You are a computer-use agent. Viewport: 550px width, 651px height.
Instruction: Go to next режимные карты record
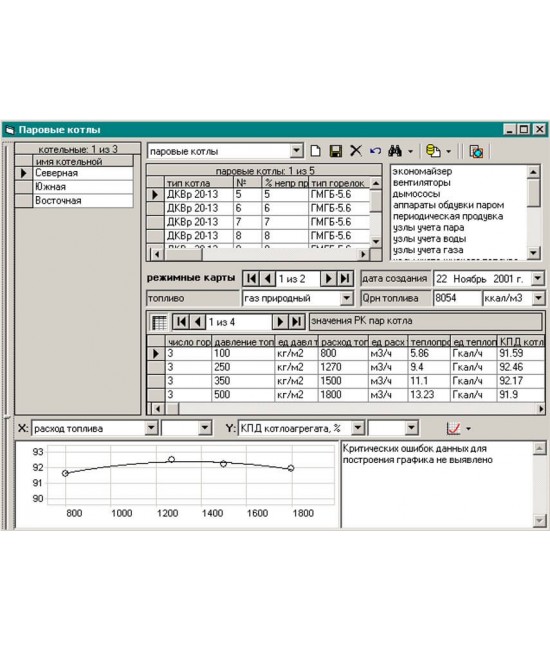coord(328,278)
